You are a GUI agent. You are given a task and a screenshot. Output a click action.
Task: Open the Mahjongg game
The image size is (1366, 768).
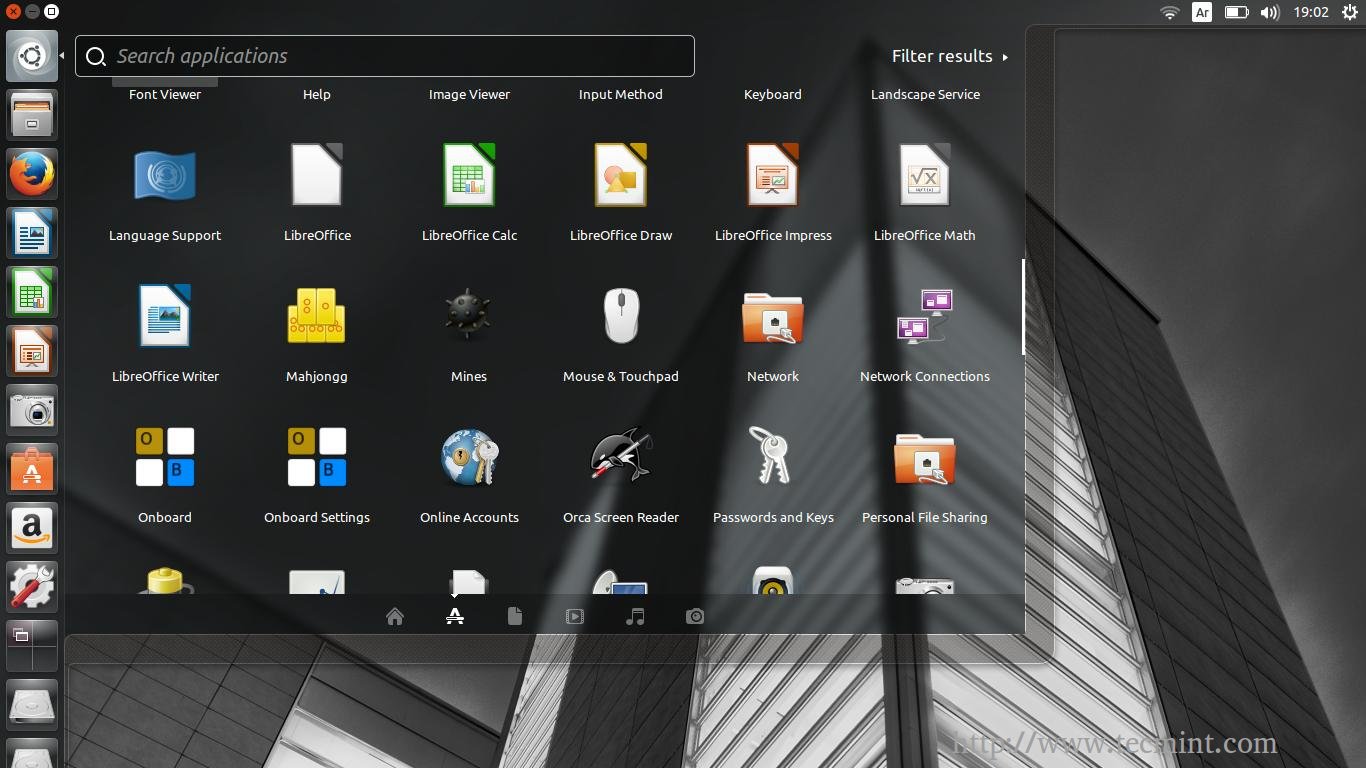click(x=317, y=317)
